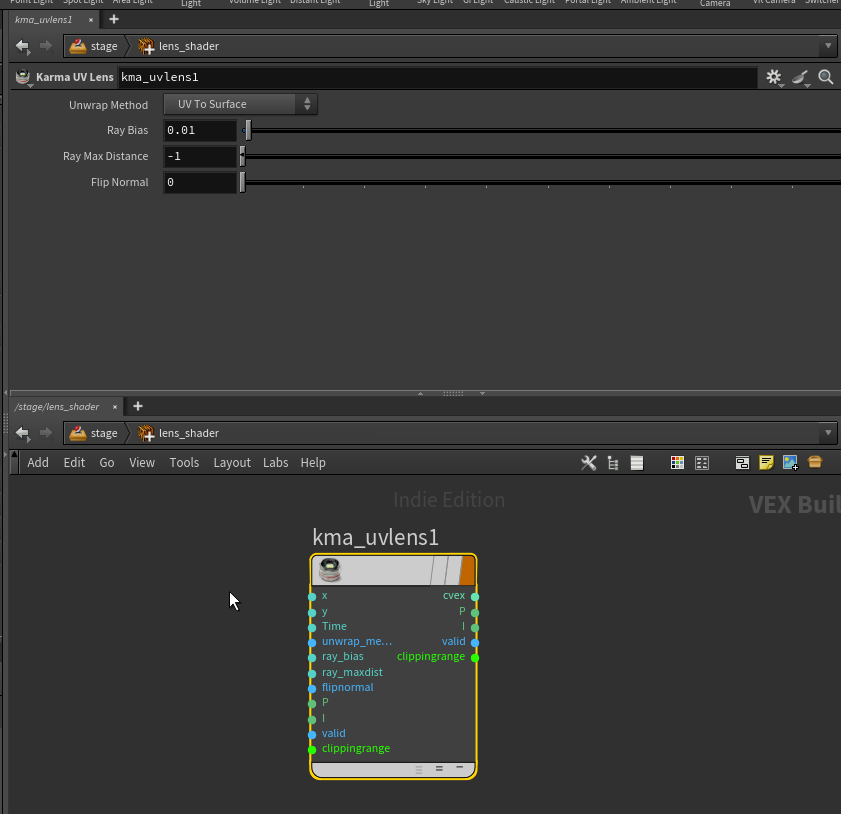Add a background image to the network

[x=791, y=462]
